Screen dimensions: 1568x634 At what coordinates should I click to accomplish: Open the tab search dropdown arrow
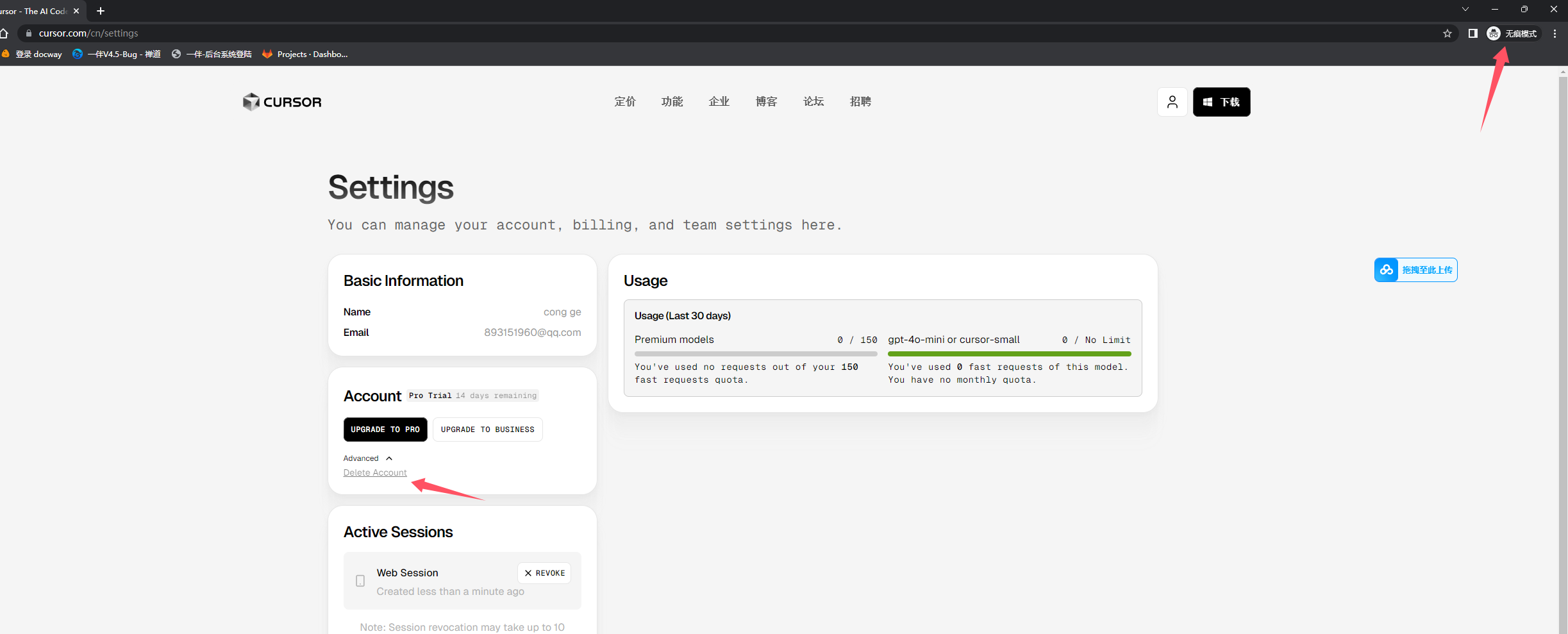point(1465,9)
